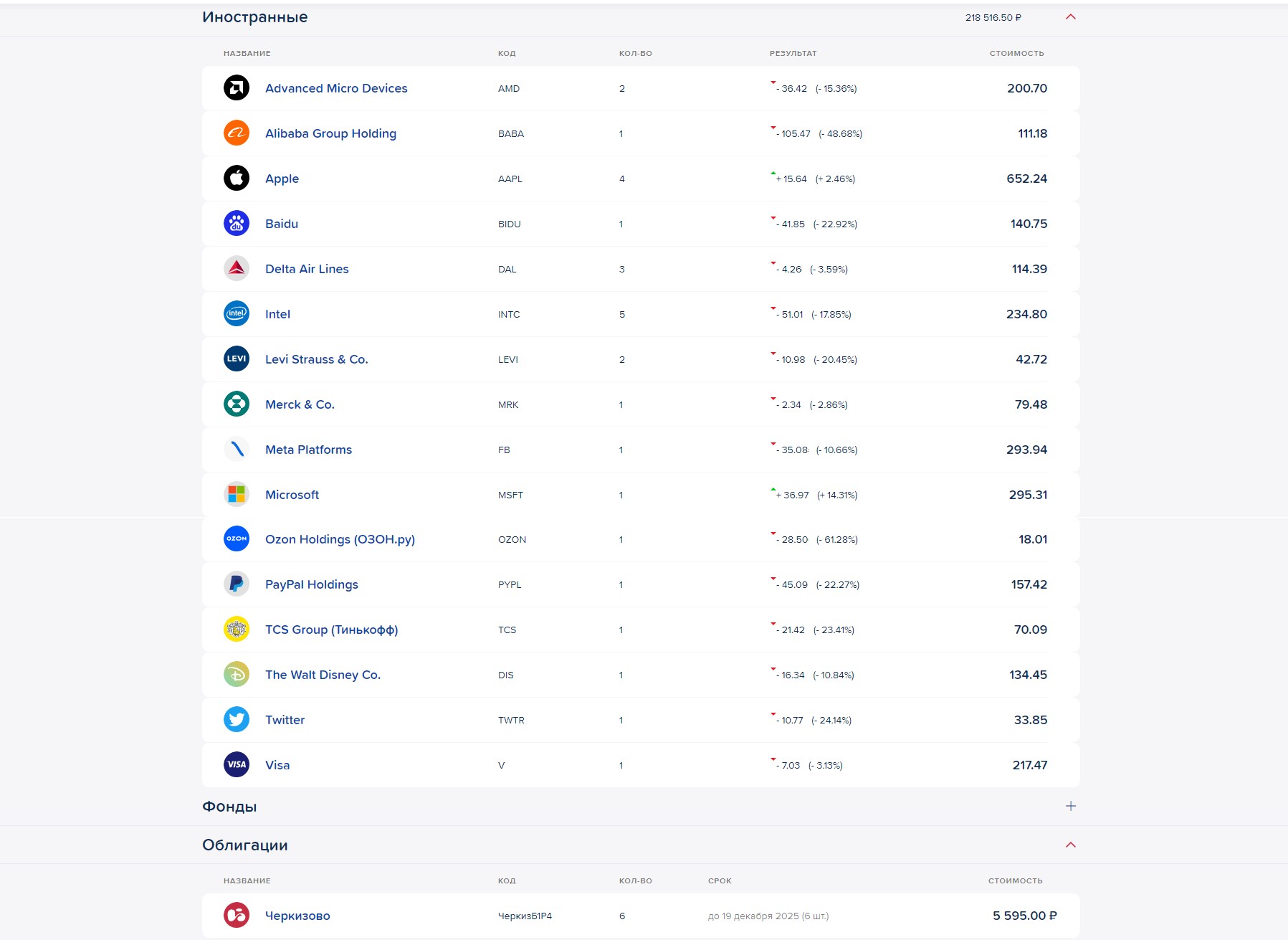Click the TCS Group yellow logo icon

click(237, 630)
